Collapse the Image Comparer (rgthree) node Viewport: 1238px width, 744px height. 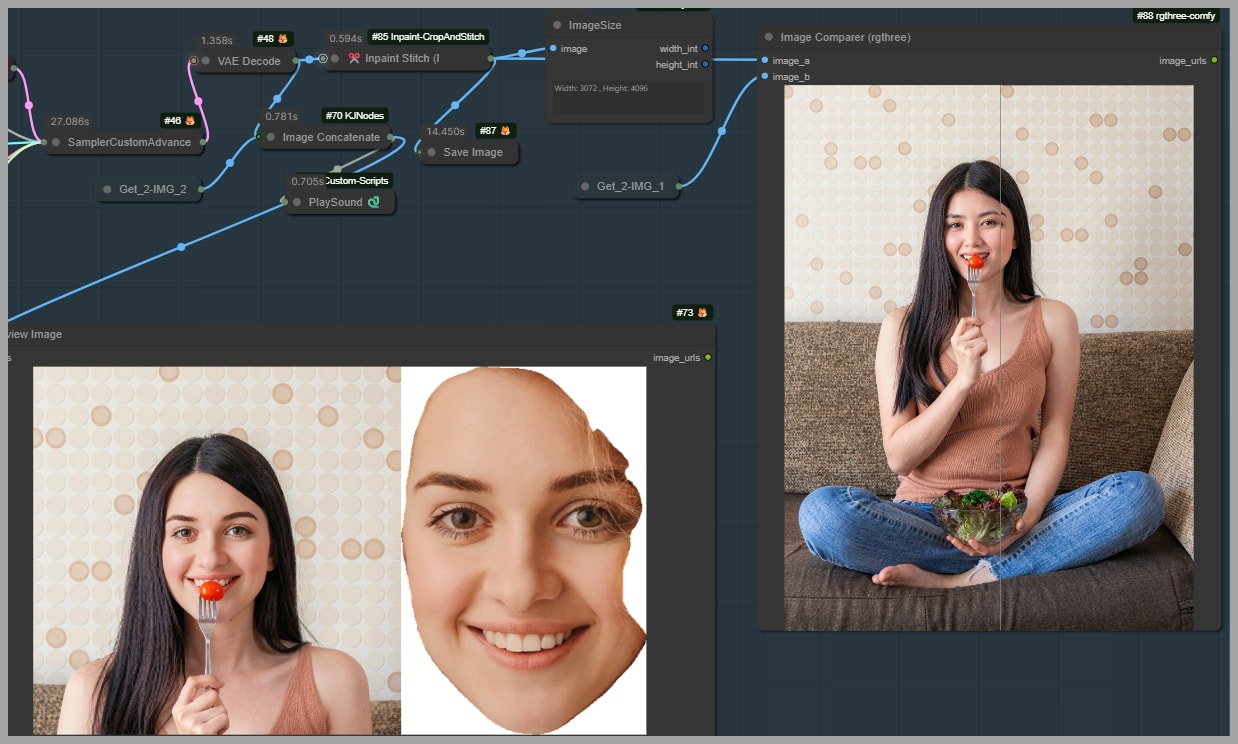(x=769, y=37)
